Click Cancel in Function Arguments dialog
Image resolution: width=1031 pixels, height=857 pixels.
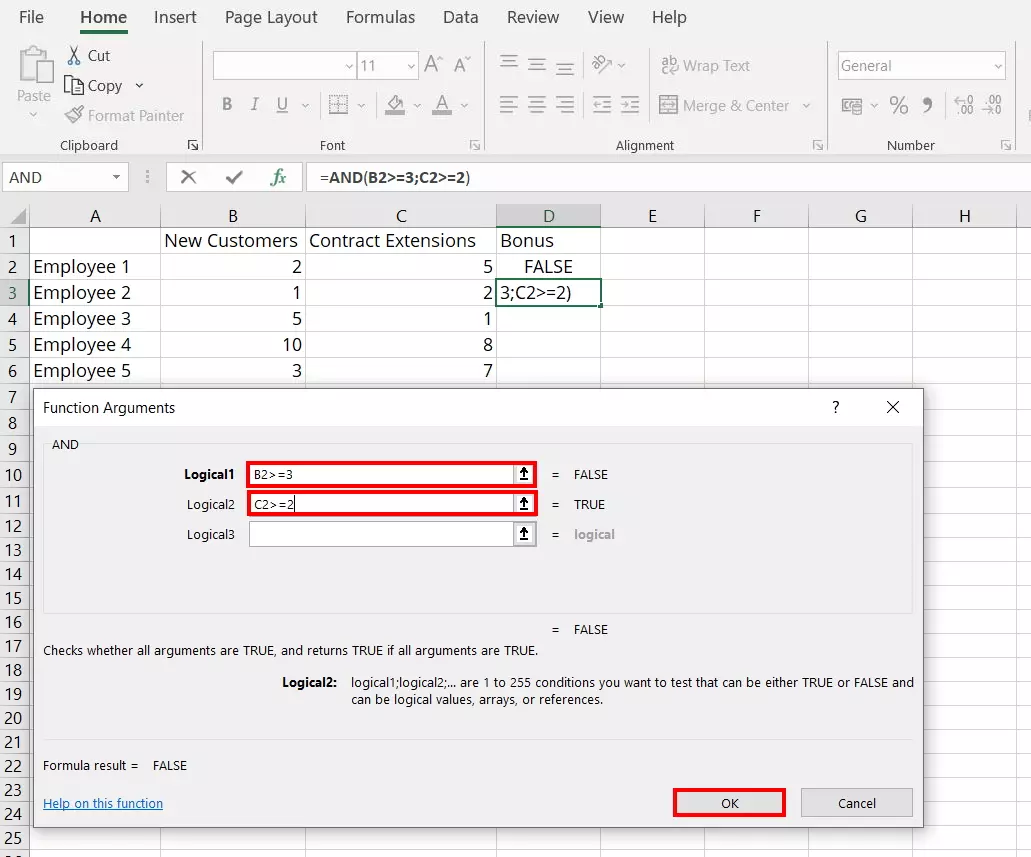(857, 802)
